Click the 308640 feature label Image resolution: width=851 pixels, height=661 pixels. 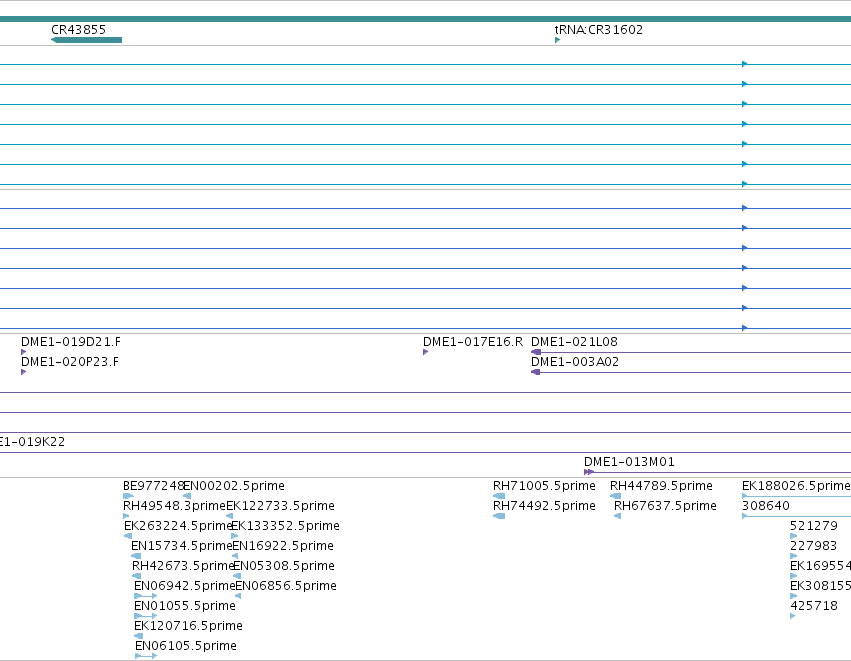coord(766,505)
